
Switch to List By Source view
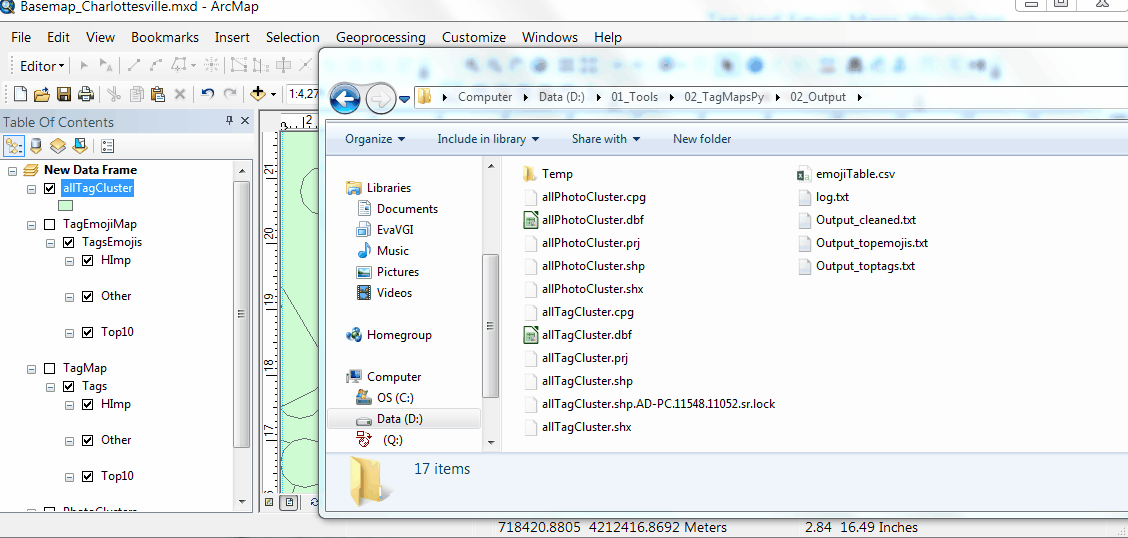[36, 146]
